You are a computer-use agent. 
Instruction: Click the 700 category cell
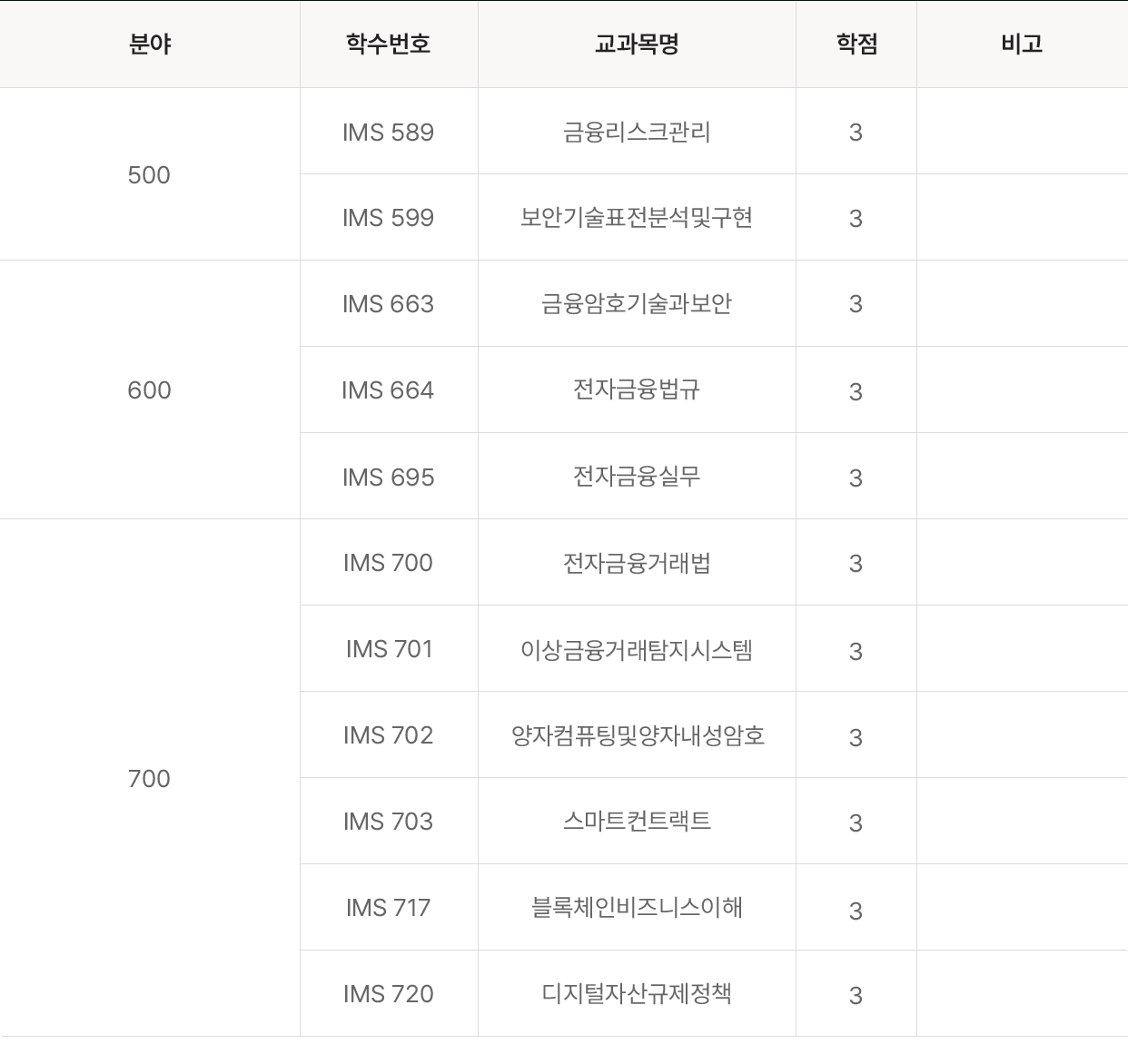coord(149,779)
